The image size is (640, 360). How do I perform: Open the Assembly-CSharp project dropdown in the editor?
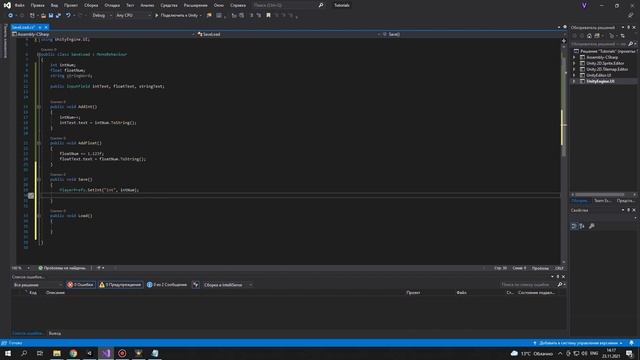point(104,34)
